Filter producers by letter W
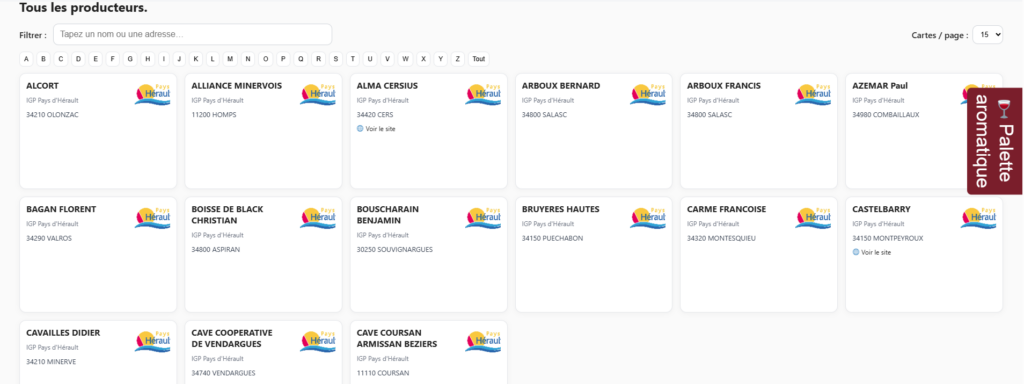The height and width of the screenshot is (384, 1024). (406, 59)
